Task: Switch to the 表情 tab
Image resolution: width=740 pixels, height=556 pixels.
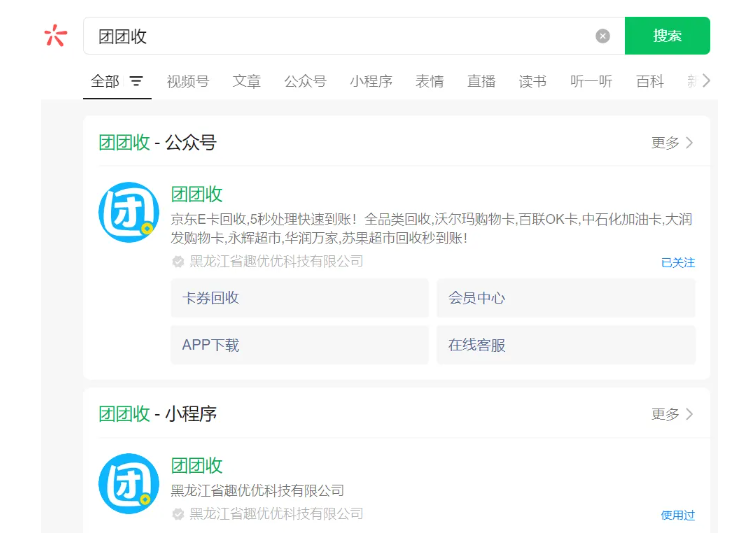Action: pyautogui.click(x=429, y=81)
